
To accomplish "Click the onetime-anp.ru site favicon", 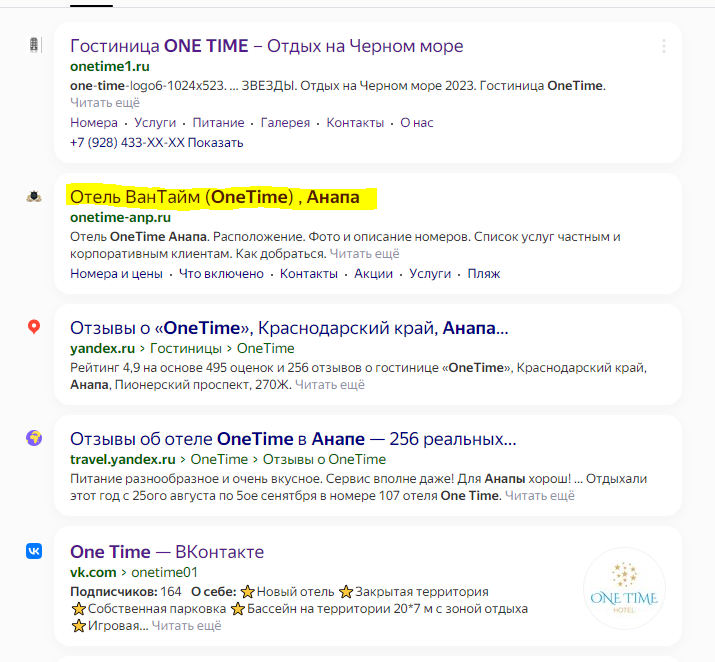I will coord(34,197).
